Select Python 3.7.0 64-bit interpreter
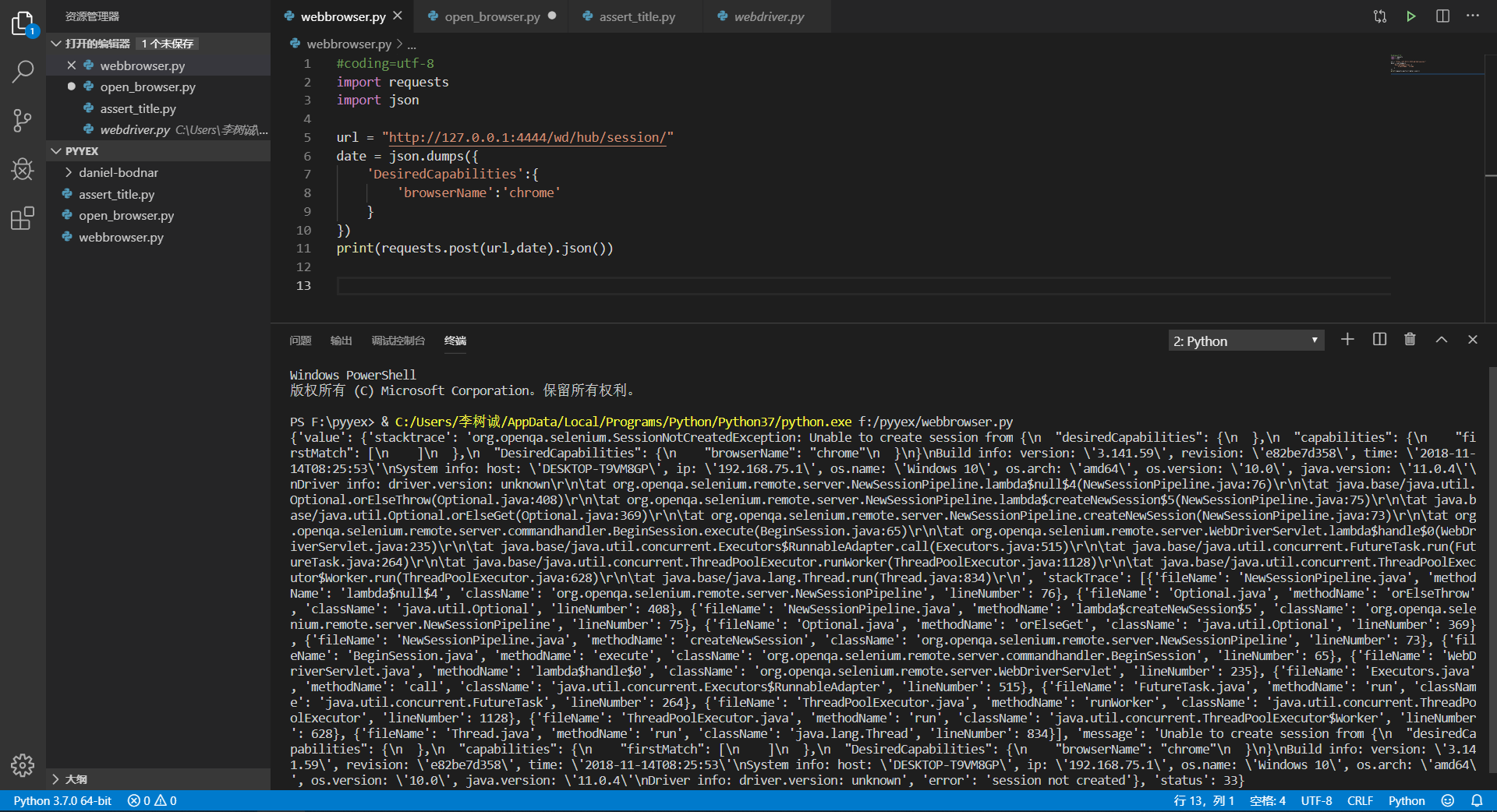Viewport: 1497px width, 812px height. point(62,800)
